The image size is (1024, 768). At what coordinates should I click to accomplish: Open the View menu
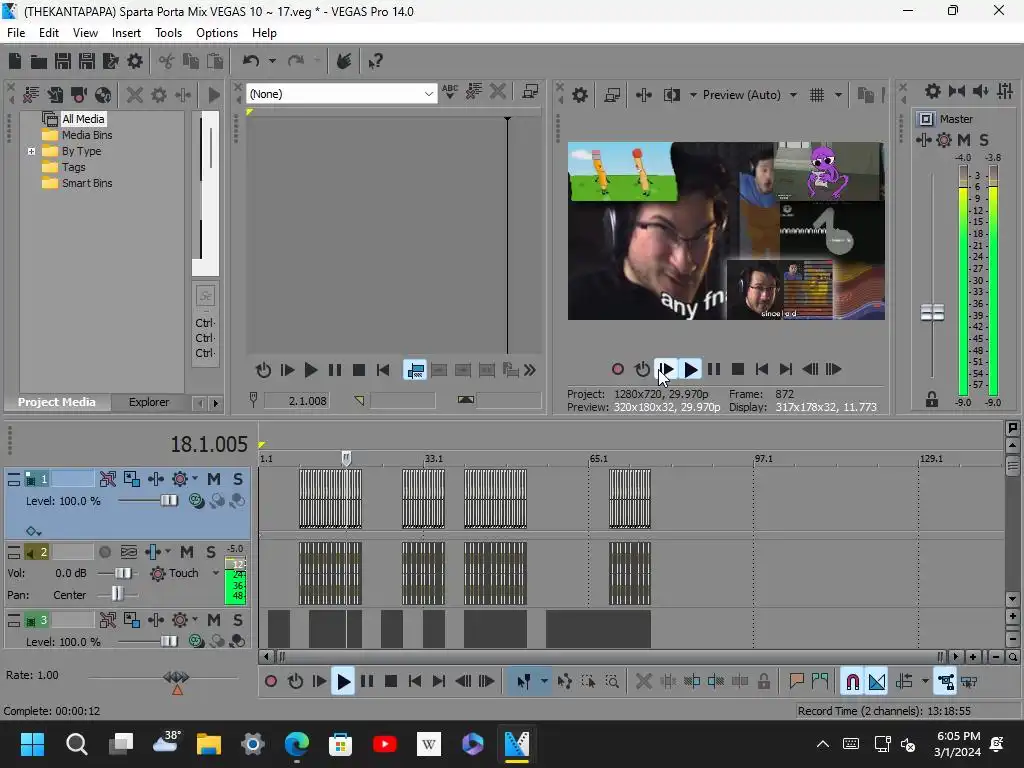86,33
